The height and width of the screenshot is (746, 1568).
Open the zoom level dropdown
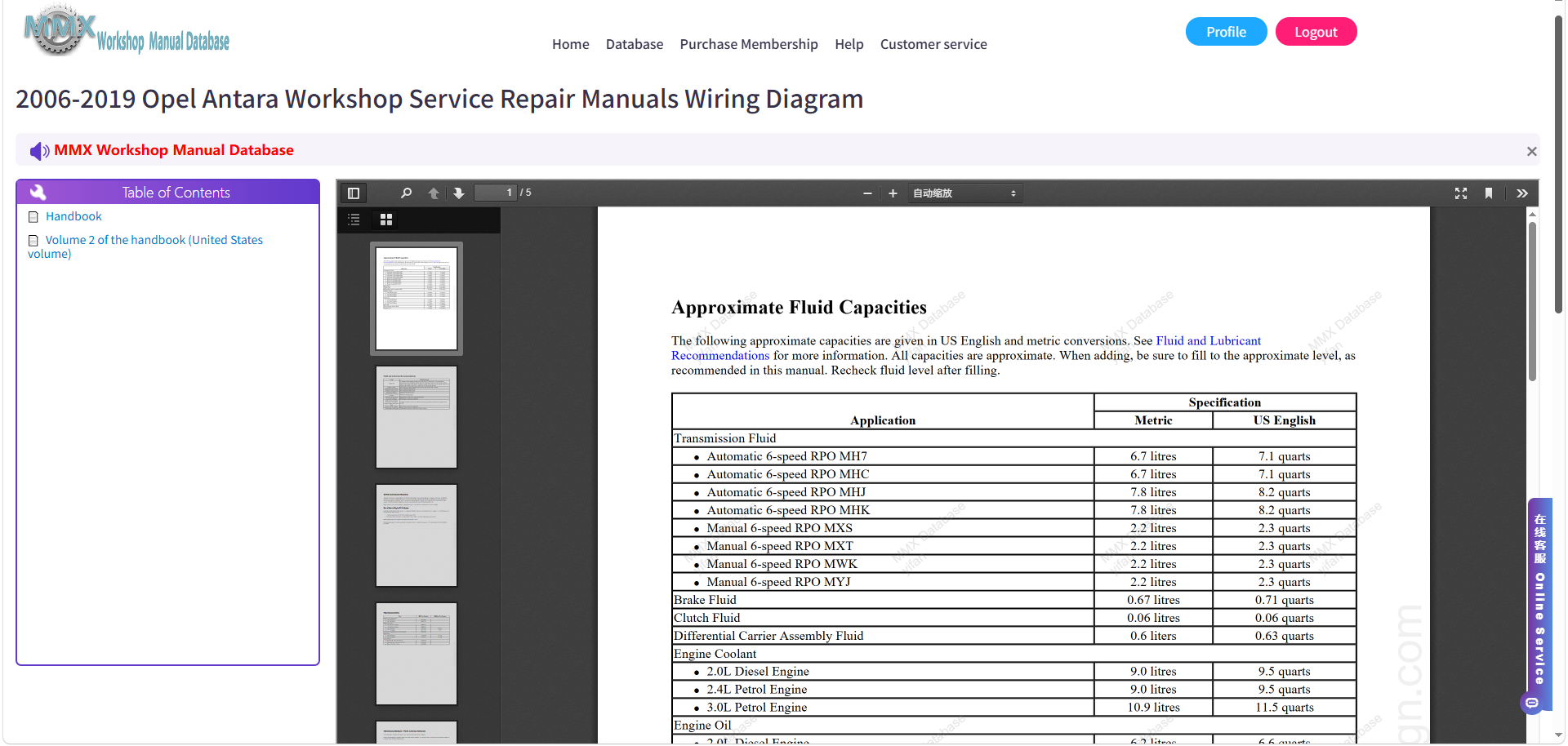coord(964,193)
